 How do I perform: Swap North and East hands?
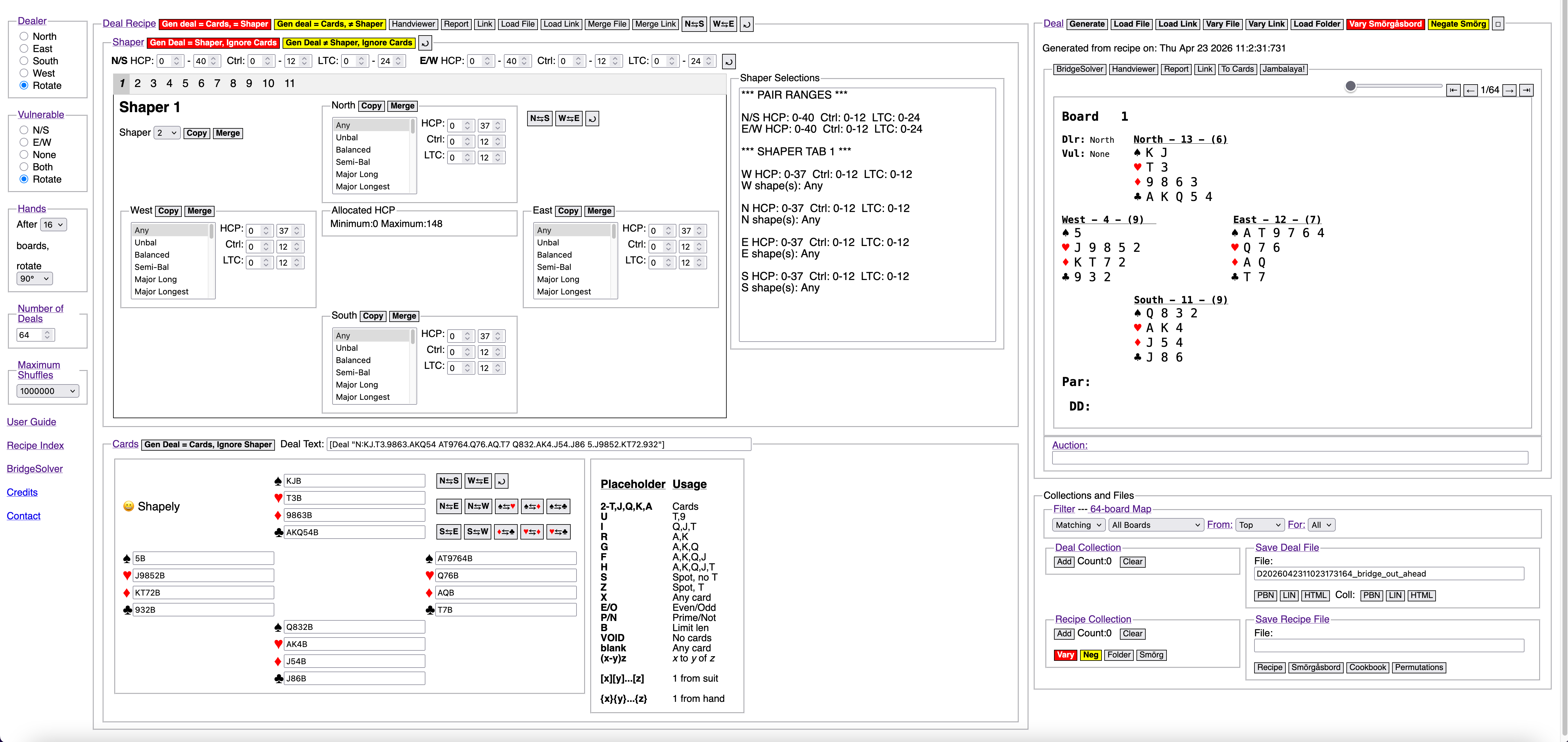pos(449,506)
